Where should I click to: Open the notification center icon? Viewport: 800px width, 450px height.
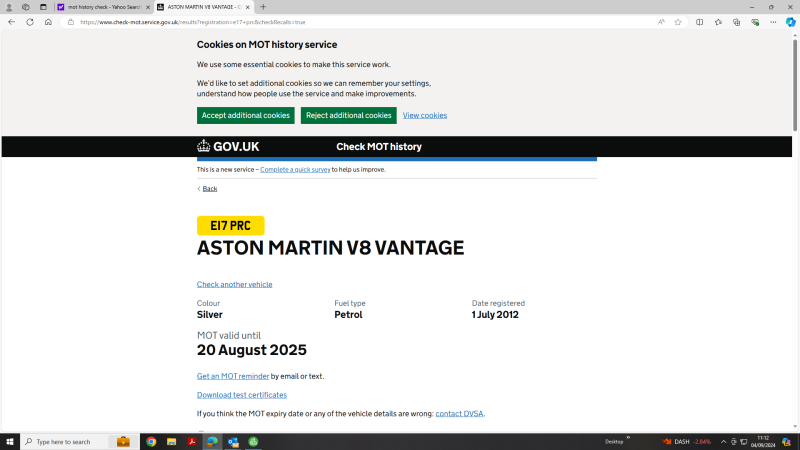(787, 442)
